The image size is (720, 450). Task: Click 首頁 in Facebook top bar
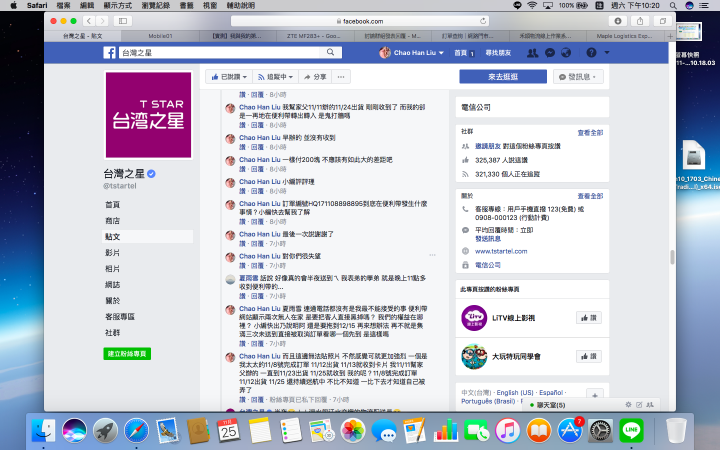coord(461,53)
